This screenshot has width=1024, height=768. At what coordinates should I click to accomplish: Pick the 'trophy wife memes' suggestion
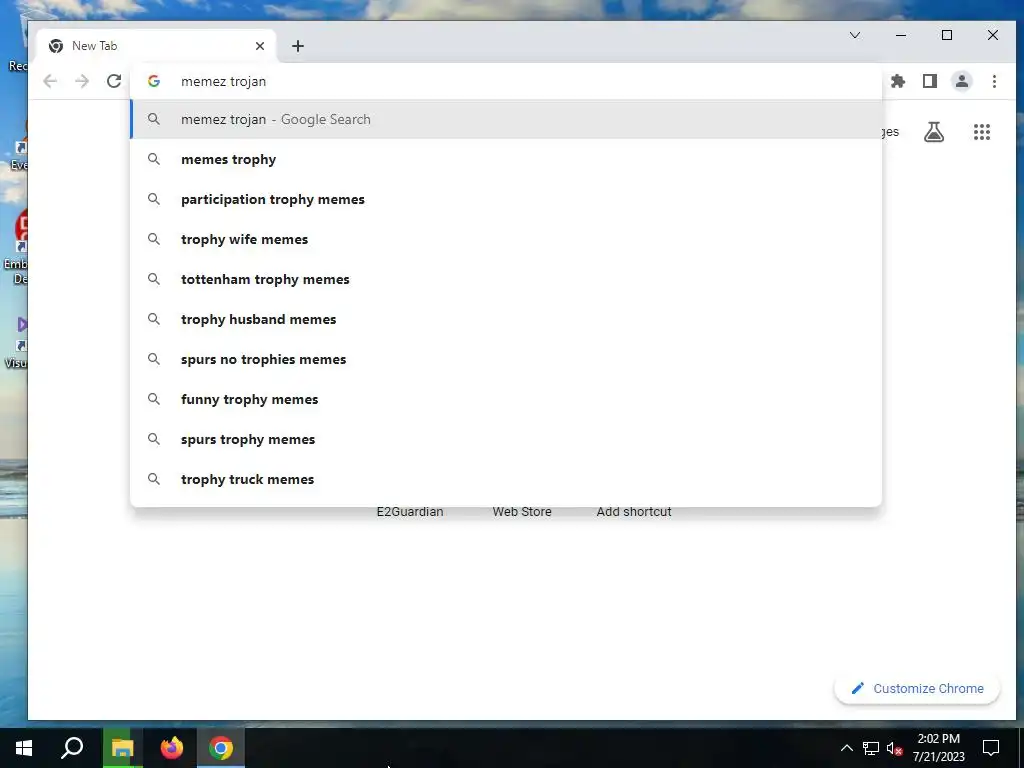pyautogui.click(x=506, y=239)
